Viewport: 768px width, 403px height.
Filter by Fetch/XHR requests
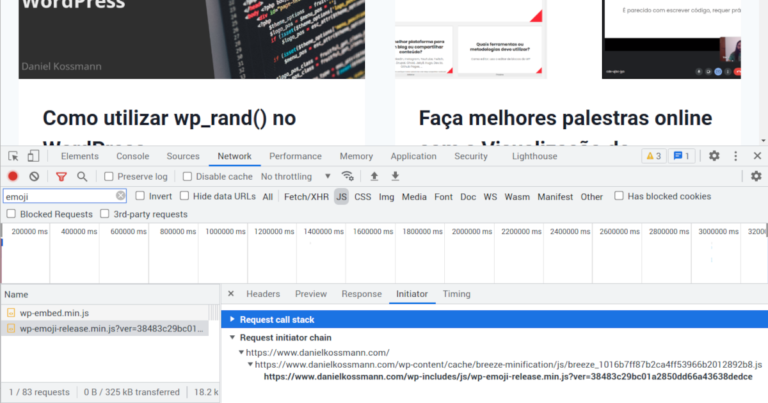tap(306, 196)
